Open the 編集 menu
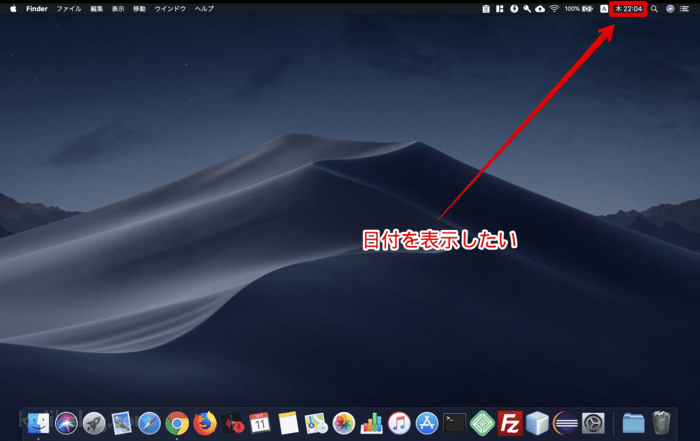 click(96, 8)
